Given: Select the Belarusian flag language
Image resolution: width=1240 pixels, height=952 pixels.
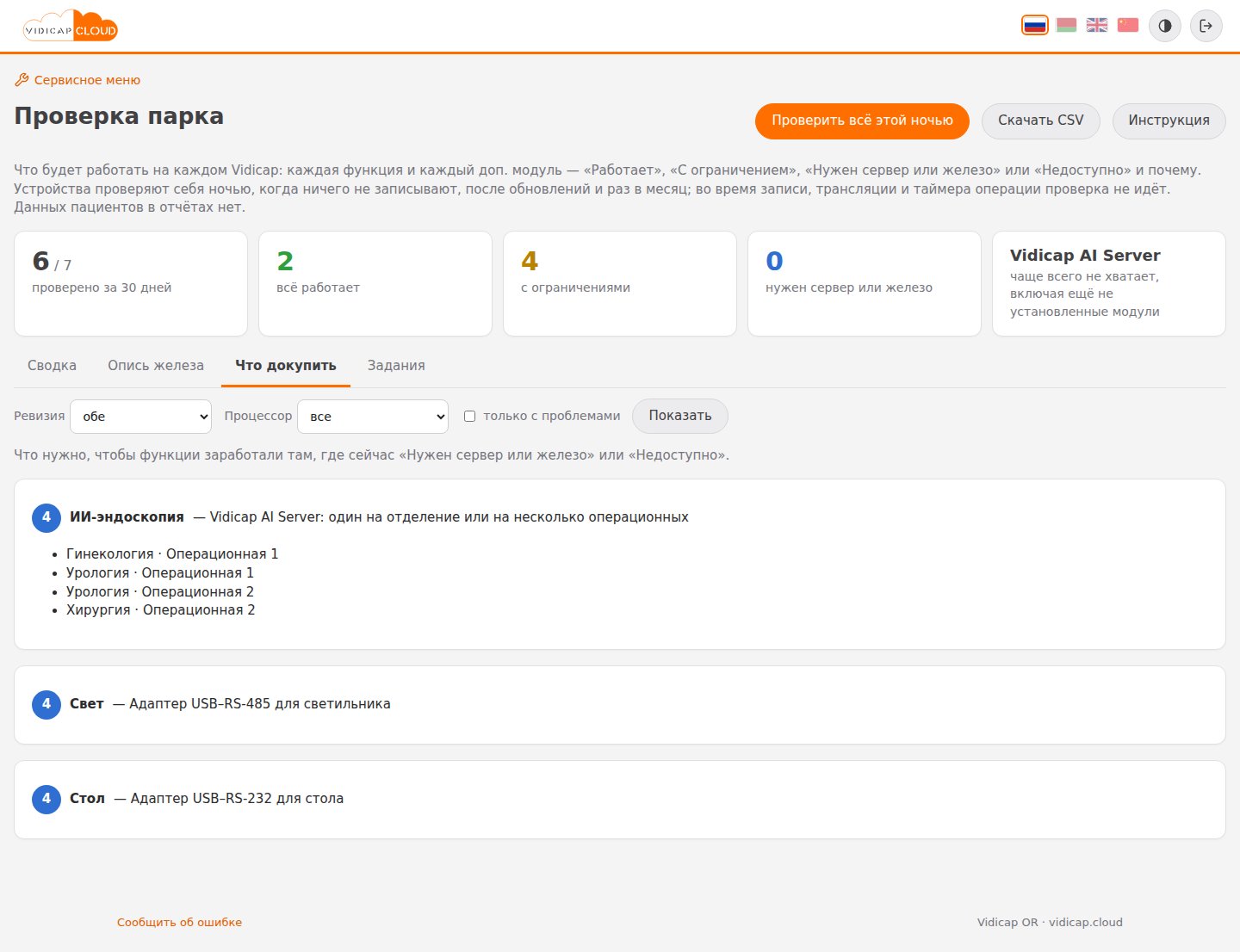Looking at the screenshot, I should [x=1066, y=25].
